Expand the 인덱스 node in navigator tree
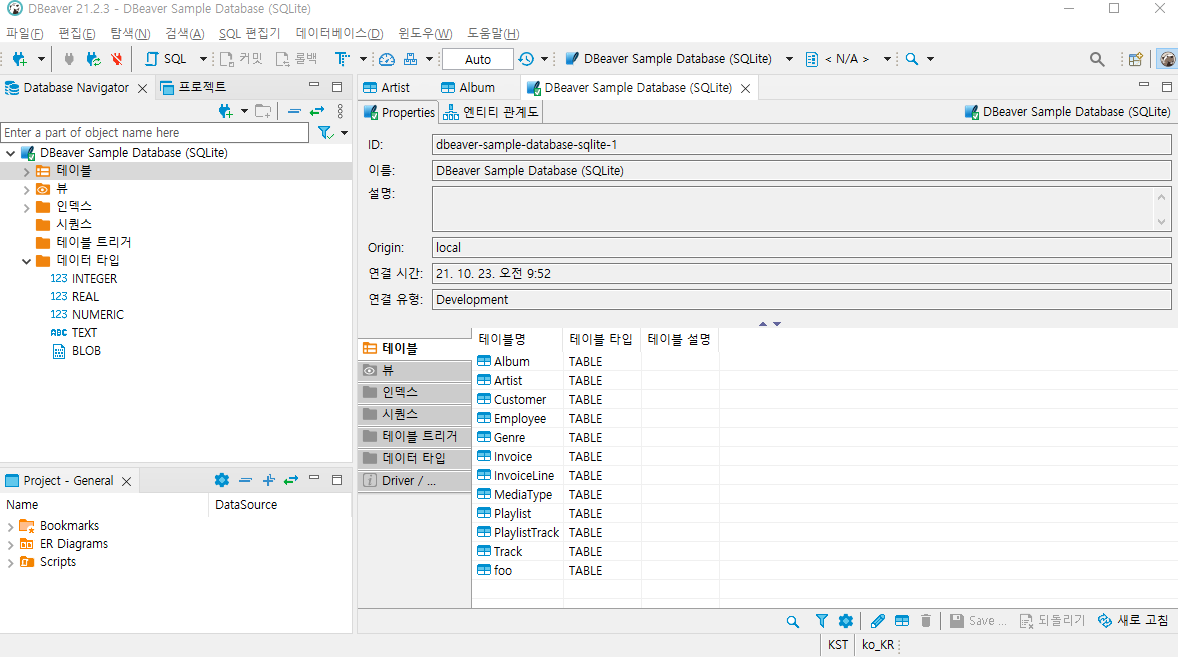Screen dimensions: 1178x657 pos(26,207)
